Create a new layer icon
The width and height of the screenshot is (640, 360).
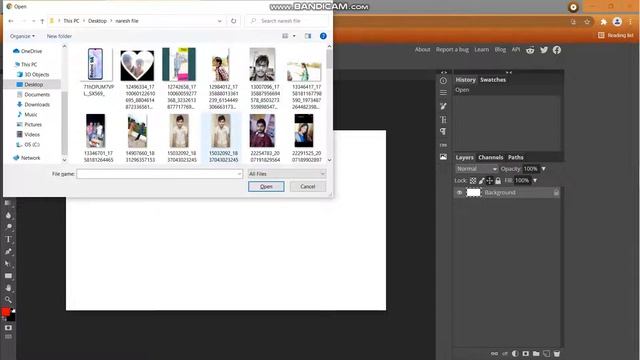pyautogui.click(x=547, y=353)
